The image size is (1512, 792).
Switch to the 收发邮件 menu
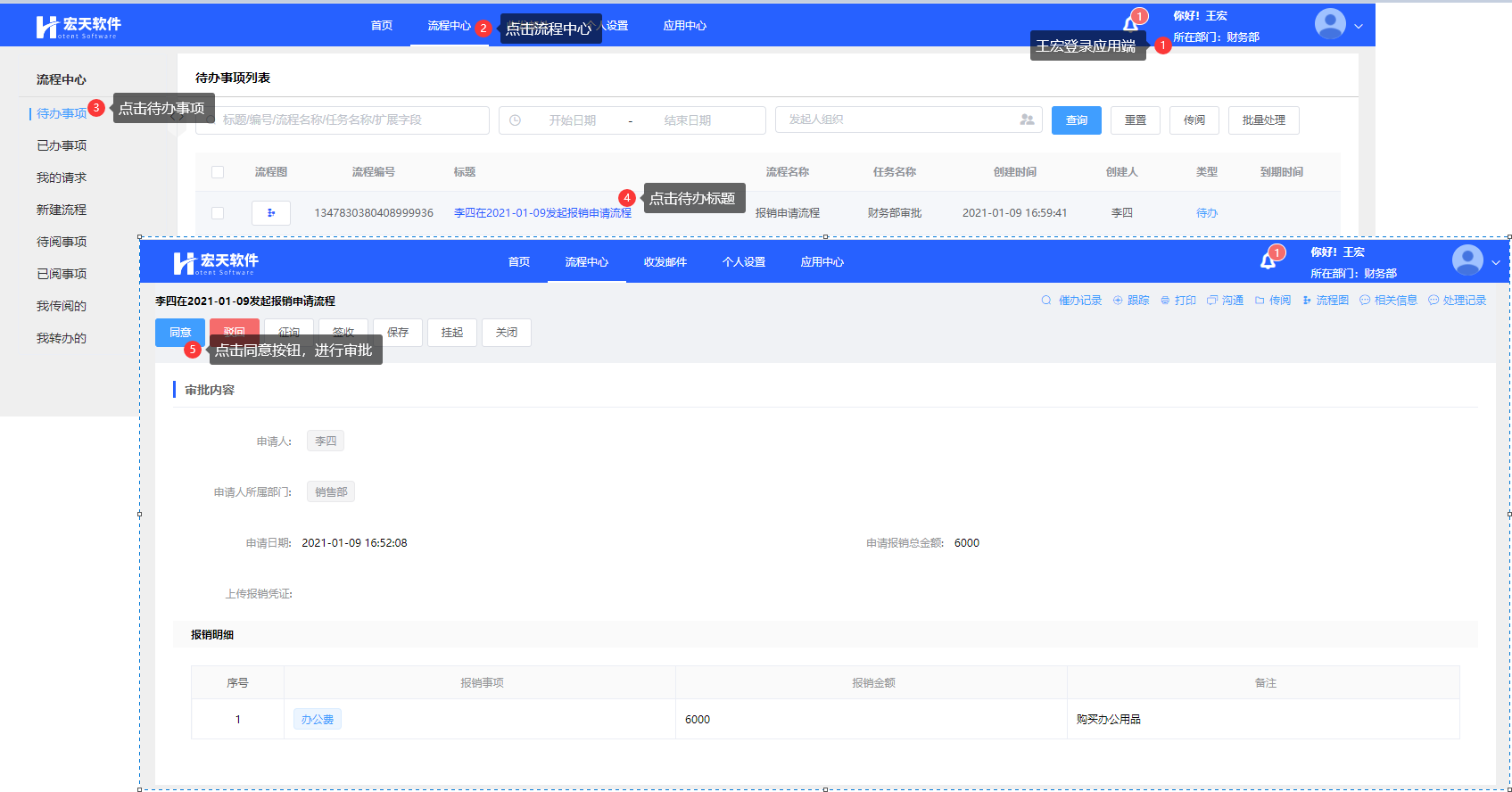click(665, 262)
